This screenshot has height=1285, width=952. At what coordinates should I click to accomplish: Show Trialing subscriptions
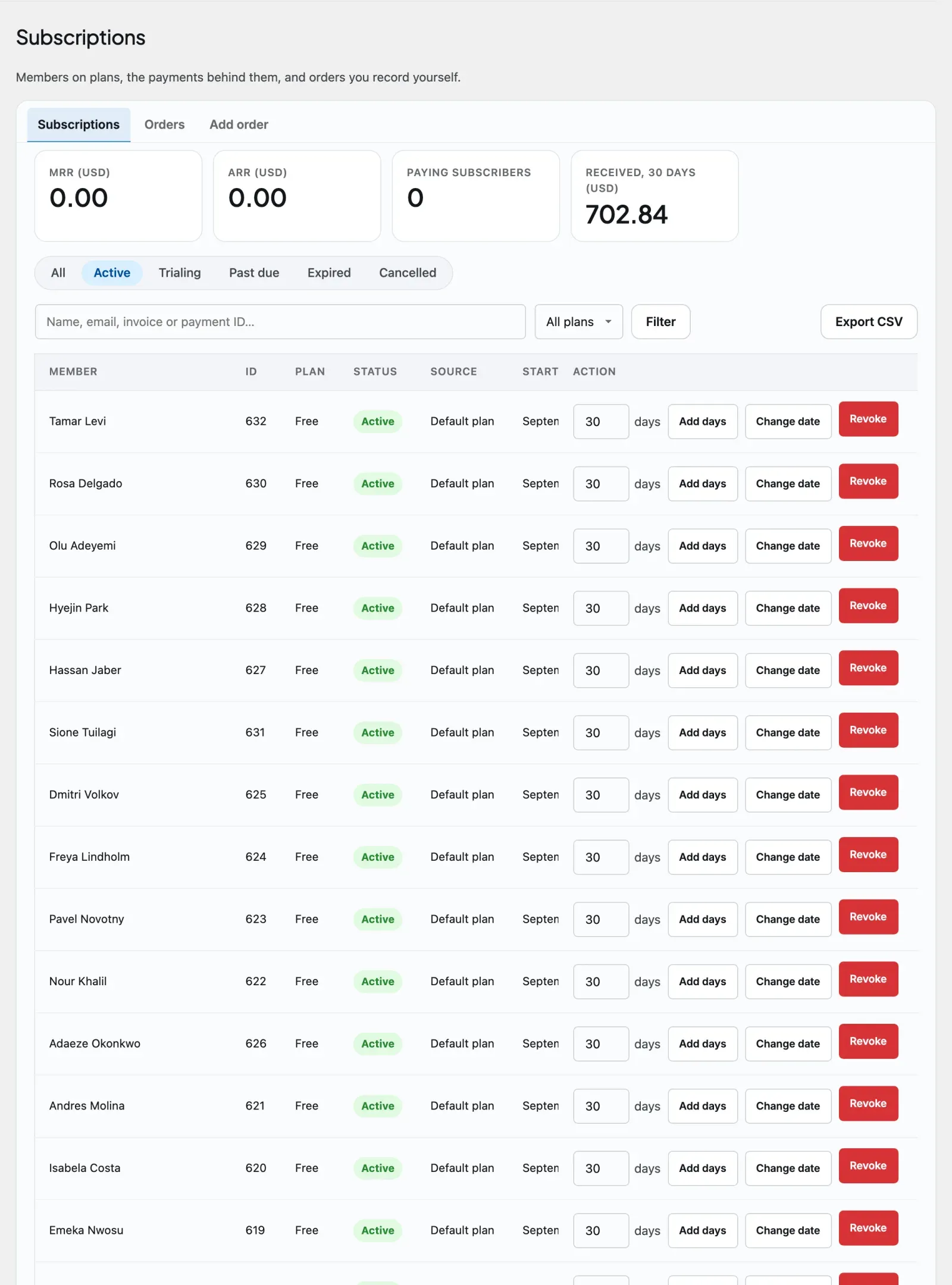(180, 272)
